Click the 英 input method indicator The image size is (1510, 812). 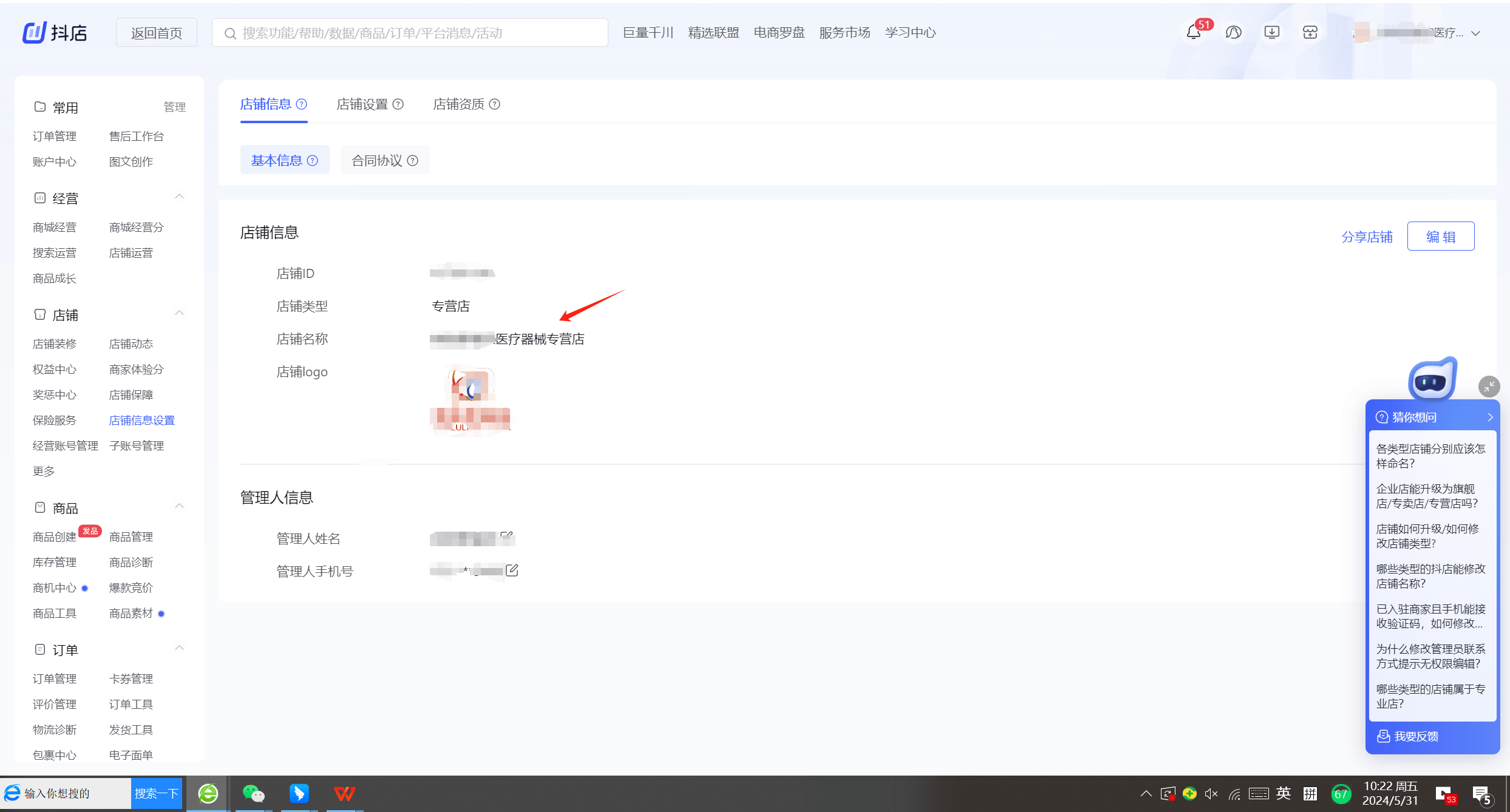pos(1284,794)
